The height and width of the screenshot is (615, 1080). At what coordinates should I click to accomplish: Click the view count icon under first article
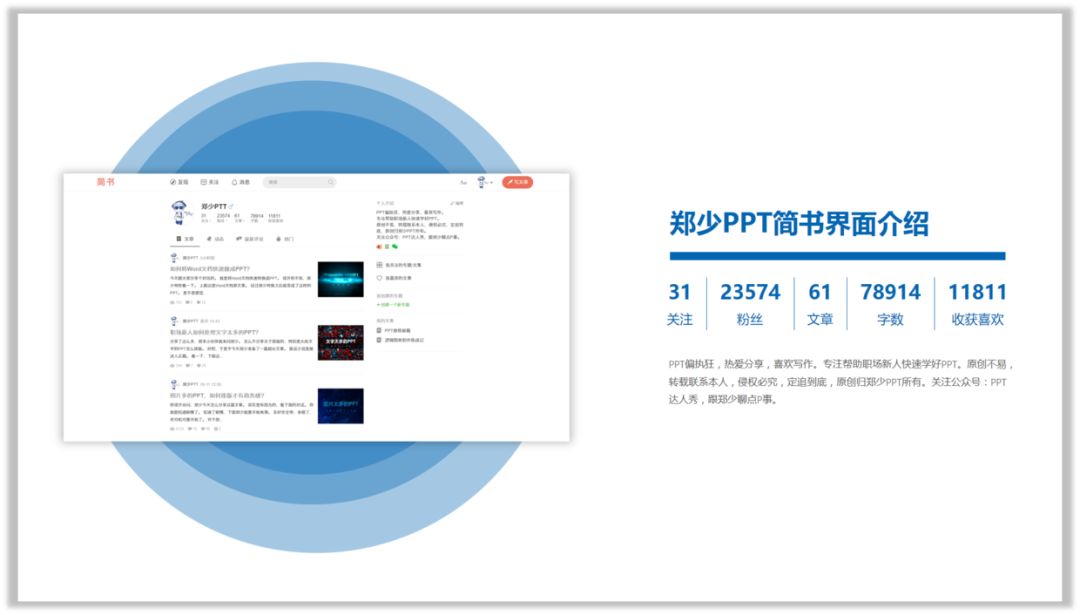click(172, 302)
